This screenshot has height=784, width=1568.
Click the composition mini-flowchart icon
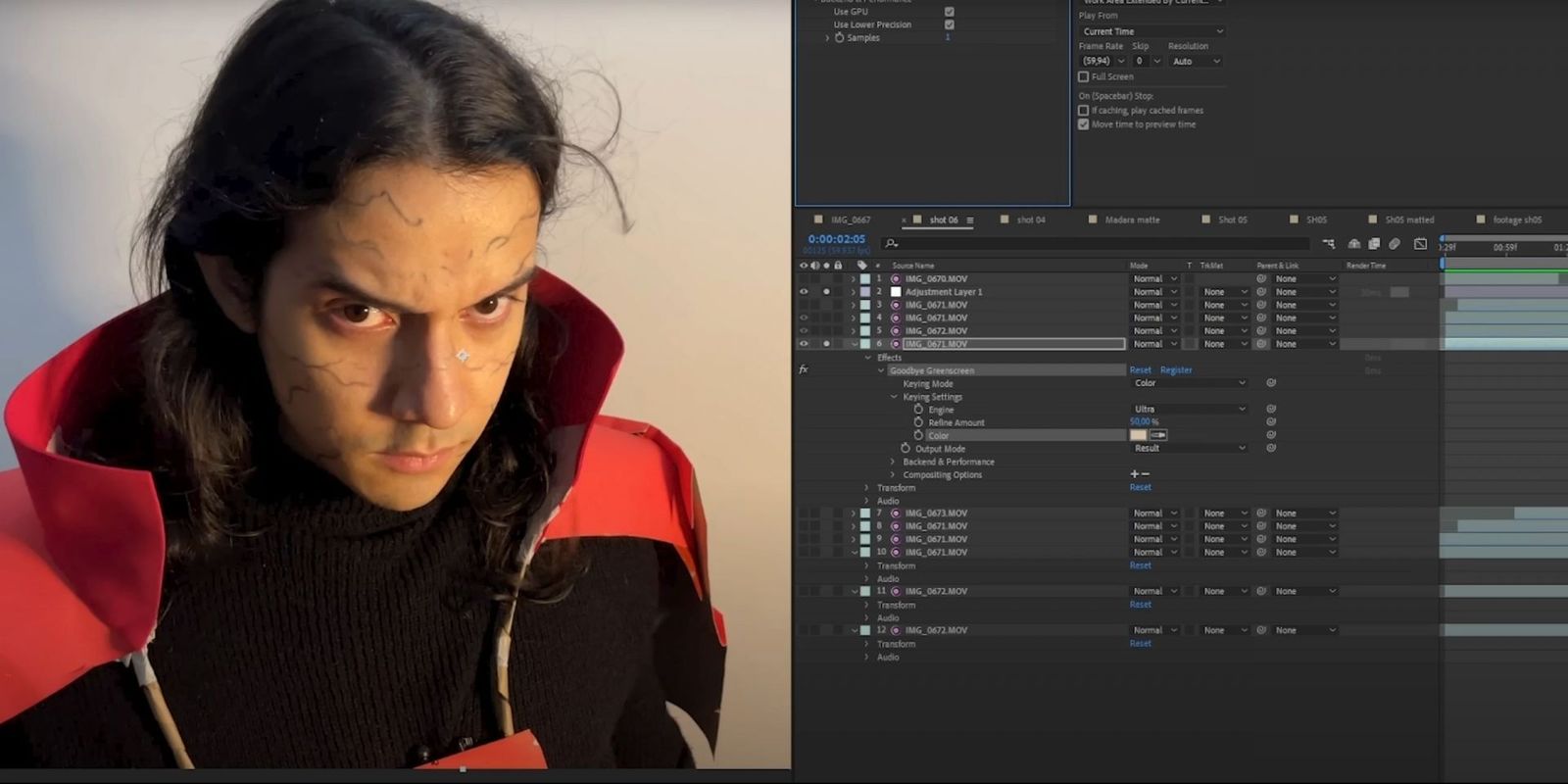1328,244
